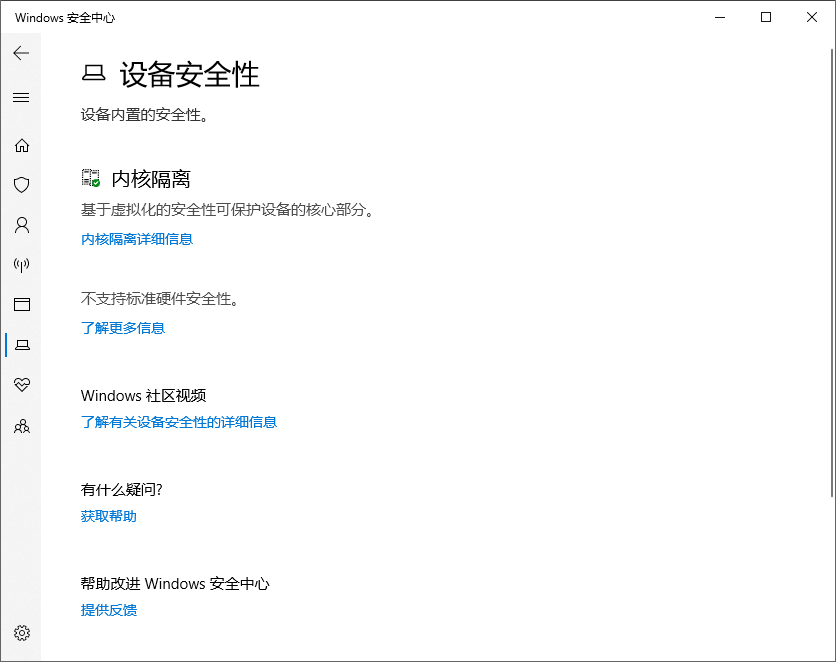Image resolution: width=836 pixels, height=662 pixels.
Task: Open 了解更多信息 link
Action: pos(123,328)
